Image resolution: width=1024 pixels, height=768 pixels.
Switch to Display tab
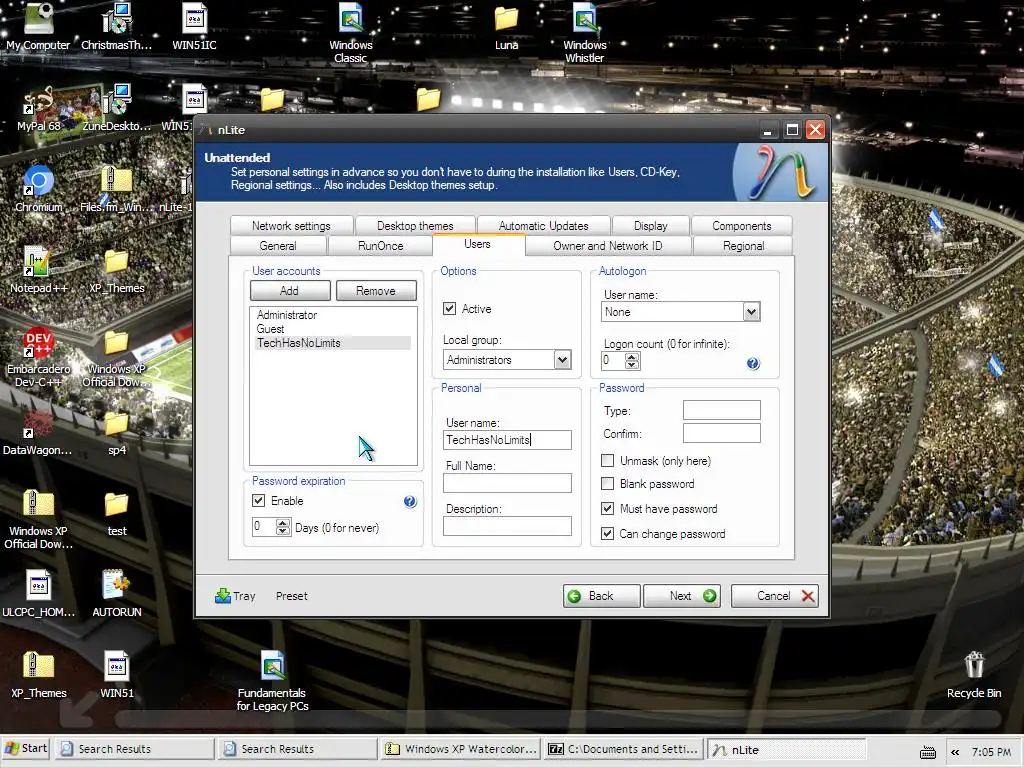tap(650, 226)
